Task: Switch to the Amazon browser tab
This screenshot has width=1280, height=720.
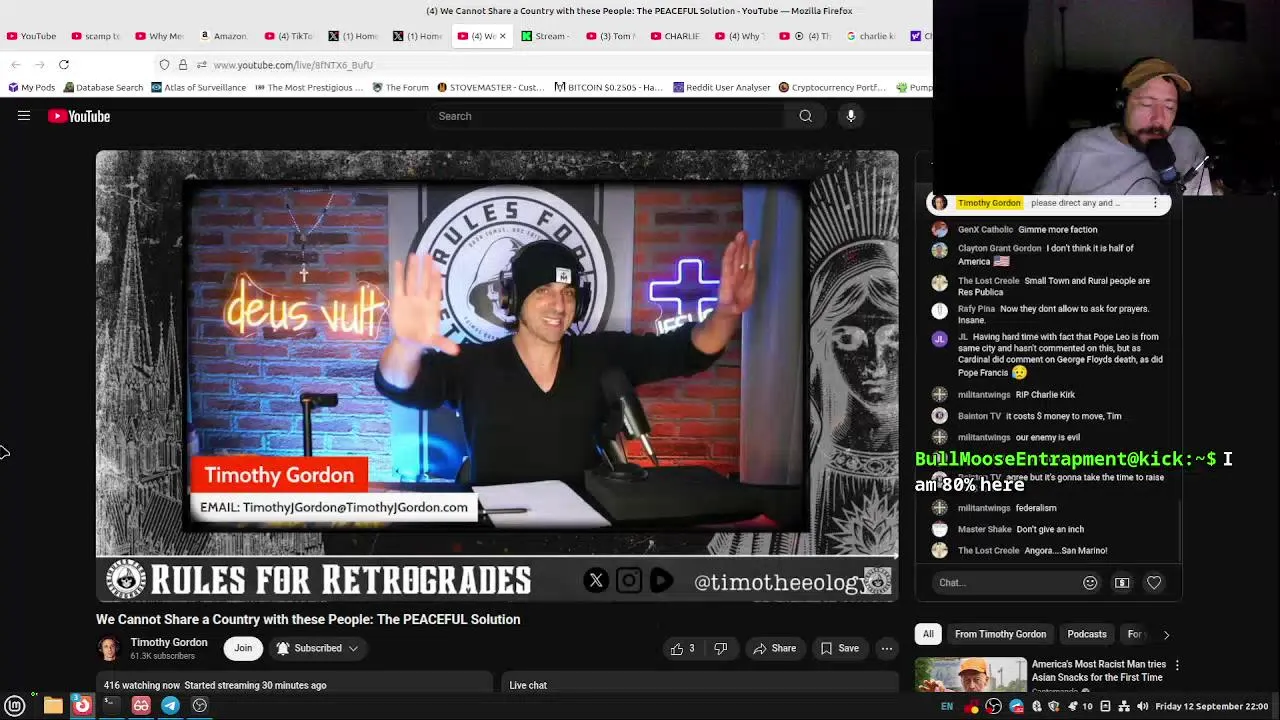Action: (222, 36)
